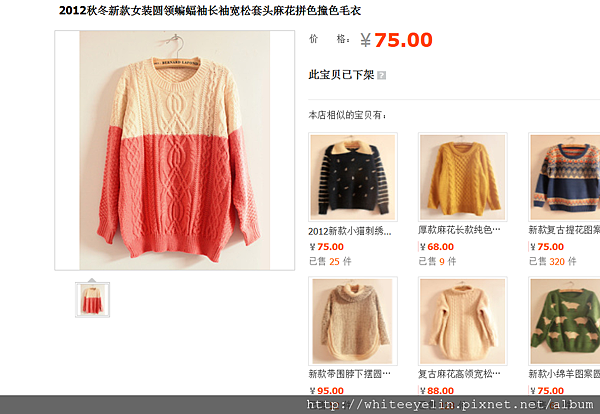Open the main red and cream sweater image
The image size is (600, 414).
[174, 150]
